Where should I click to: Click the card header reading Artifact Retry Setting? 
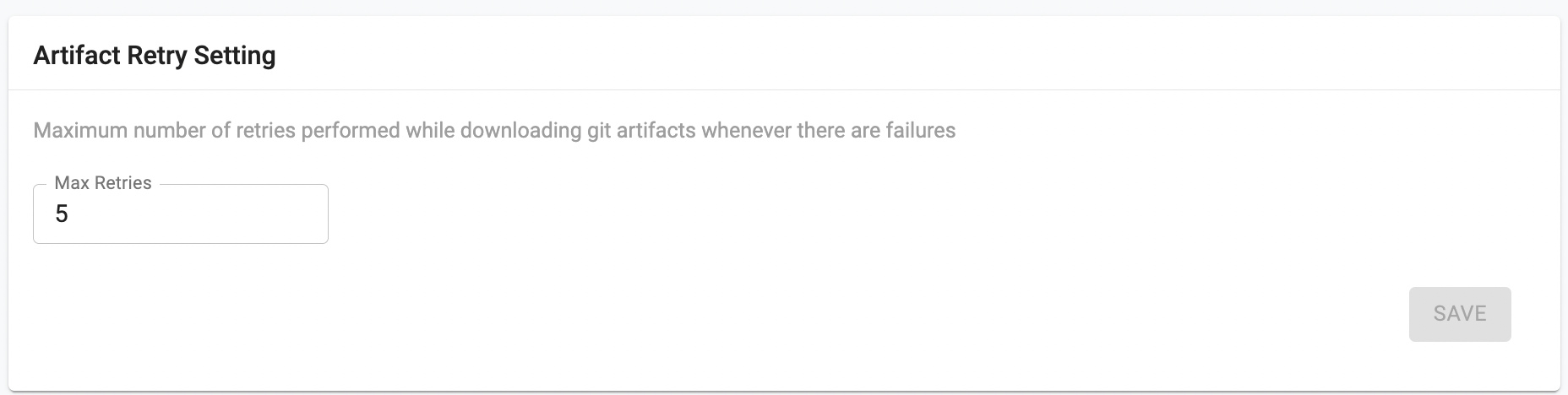155,56
